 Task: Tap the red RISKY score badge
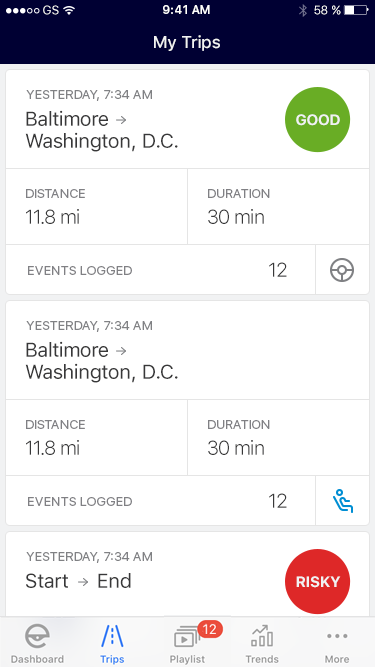(317, 581)
